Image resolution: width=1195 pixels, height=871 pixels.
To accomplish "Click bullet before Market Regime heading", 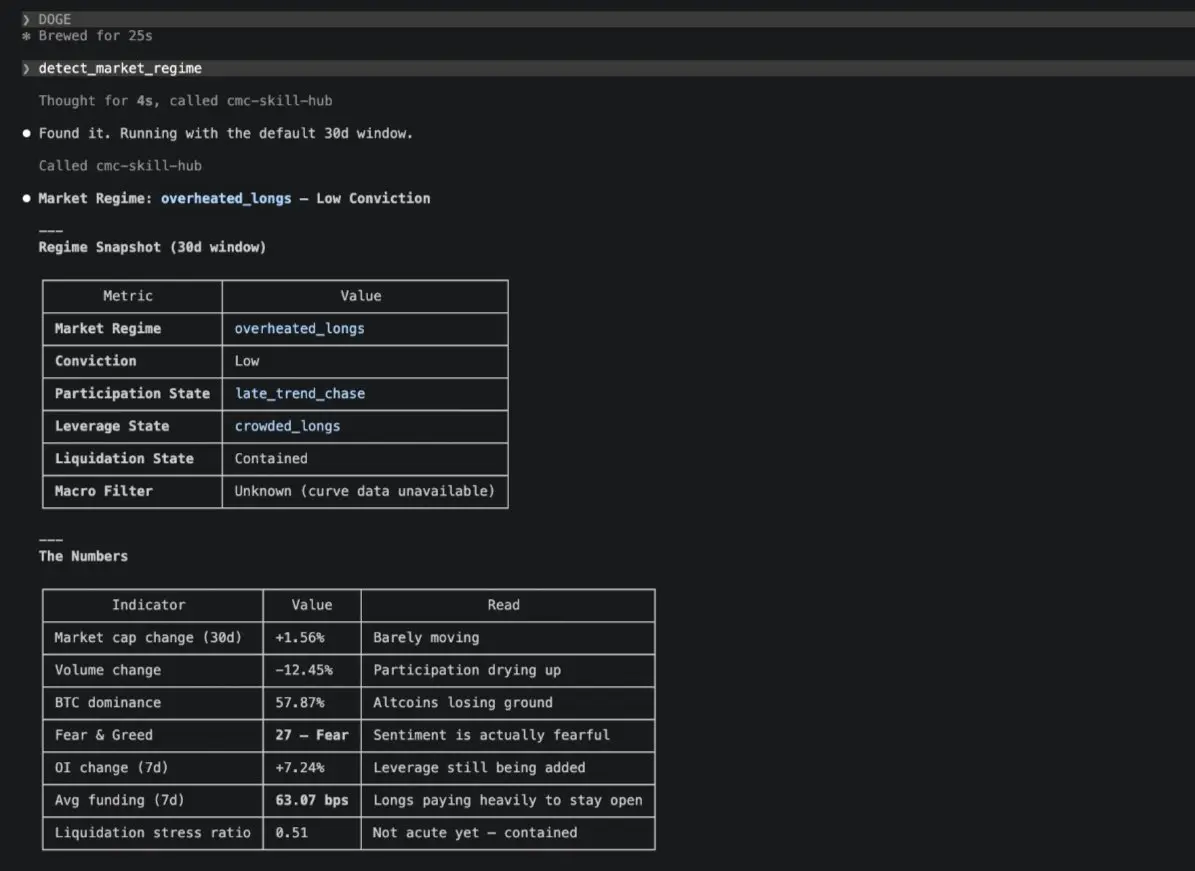I will click(x=27, y=198).
